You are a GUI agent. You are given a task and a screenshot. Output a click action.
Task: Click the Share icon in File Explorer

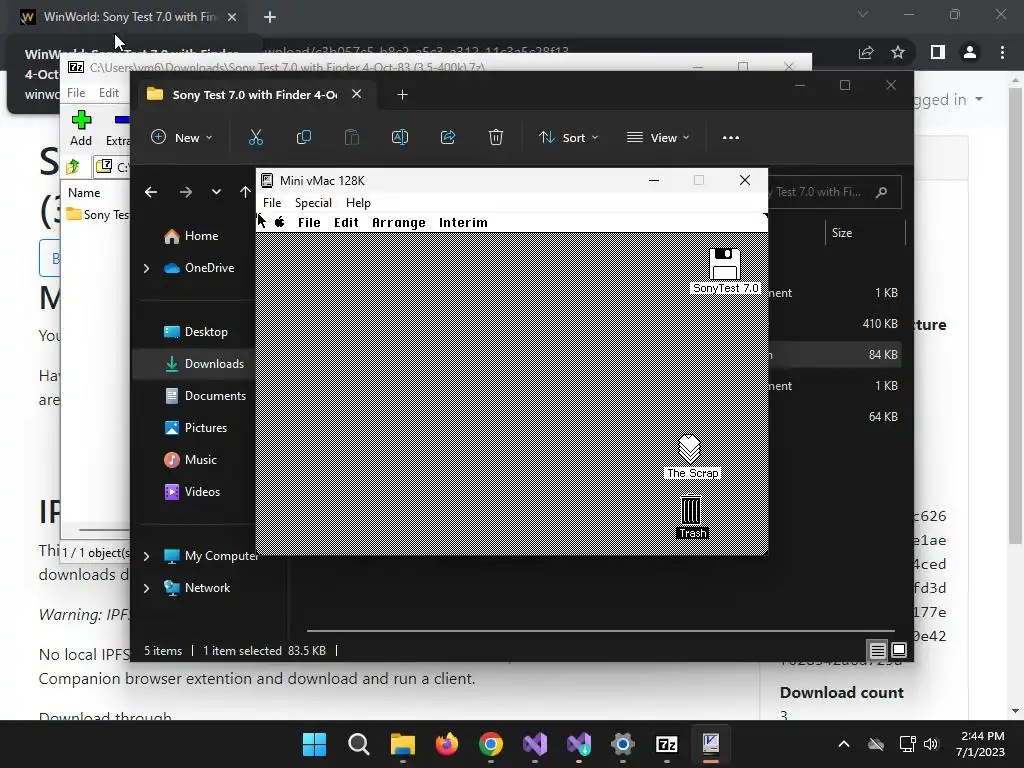[448, 137]
